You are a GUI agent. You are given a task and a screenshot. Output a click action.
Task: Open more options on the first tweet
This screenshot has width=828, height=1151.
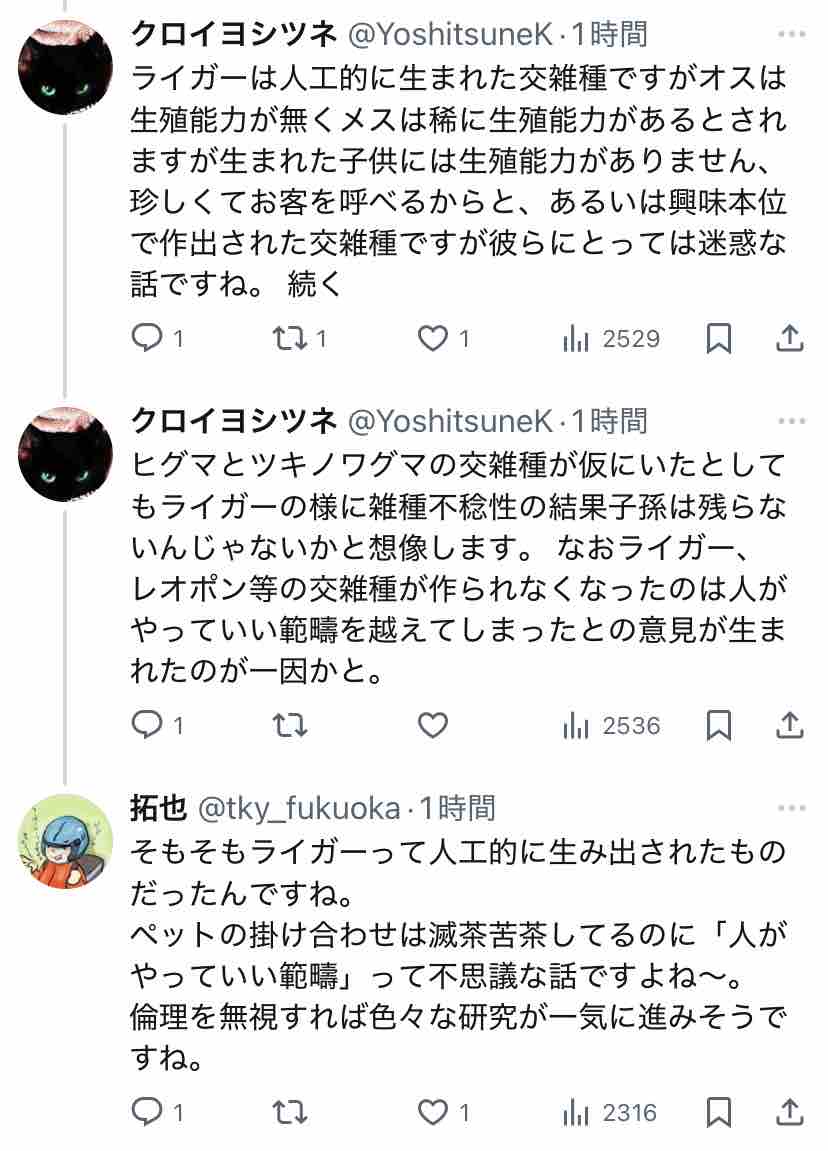(791, 34)
